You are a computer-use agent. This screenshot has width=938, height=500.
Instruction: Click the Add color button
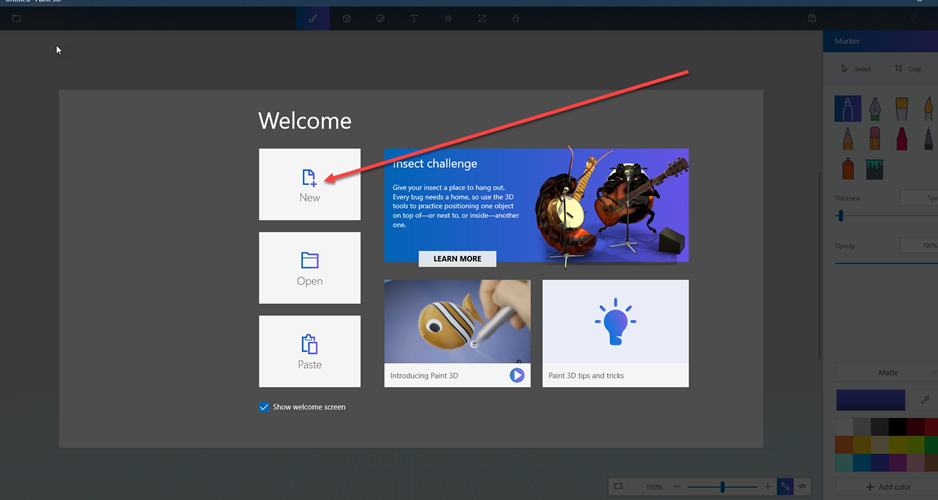tap(888, 487)
